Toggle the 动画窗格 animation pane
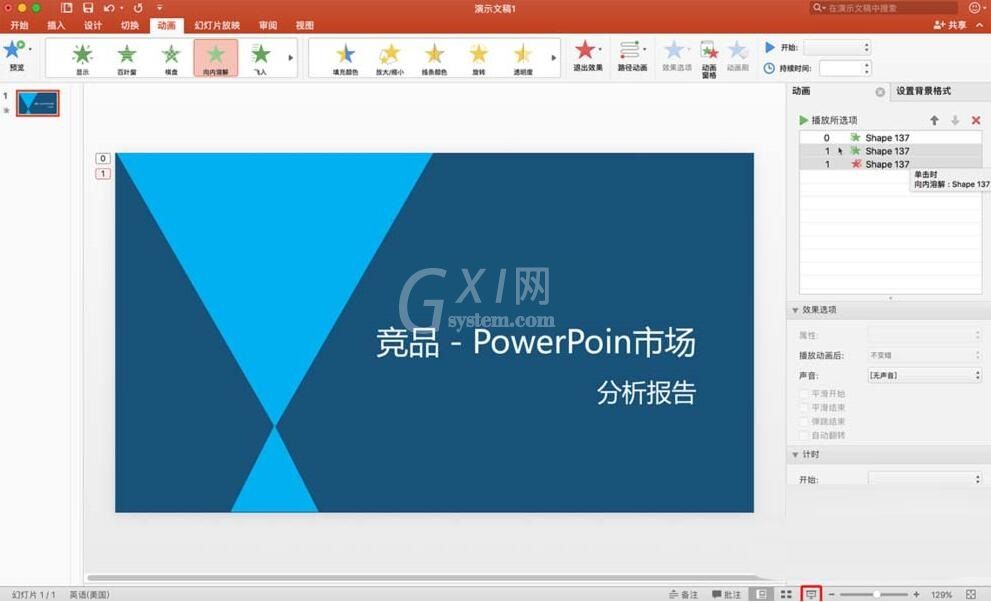 point(709,58)
